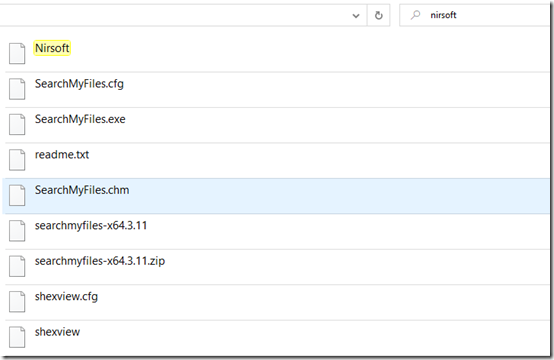Viewport: 554px width, 360px height.
Task: Click the file icon beside readme.txt
Action: (x=17, y=160)
